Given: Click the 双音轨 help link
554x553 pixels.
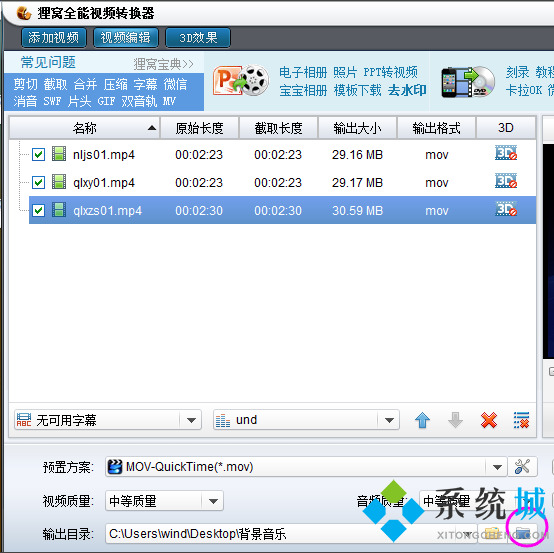Looking at the screenshot, I should coord(139,101).
